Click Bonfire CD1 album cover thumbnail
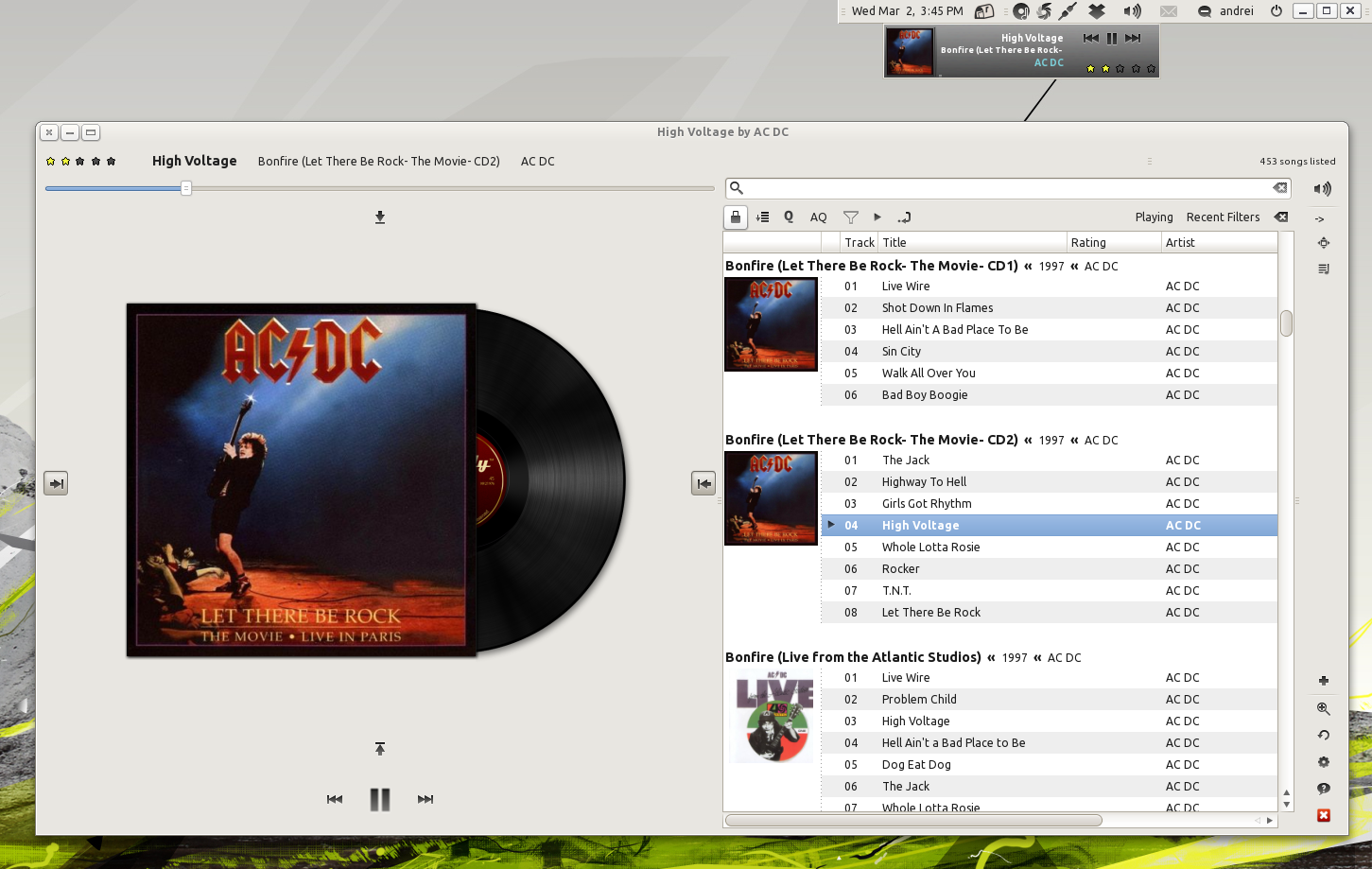Screen dimensions: 1372x869 coord(771,324)
